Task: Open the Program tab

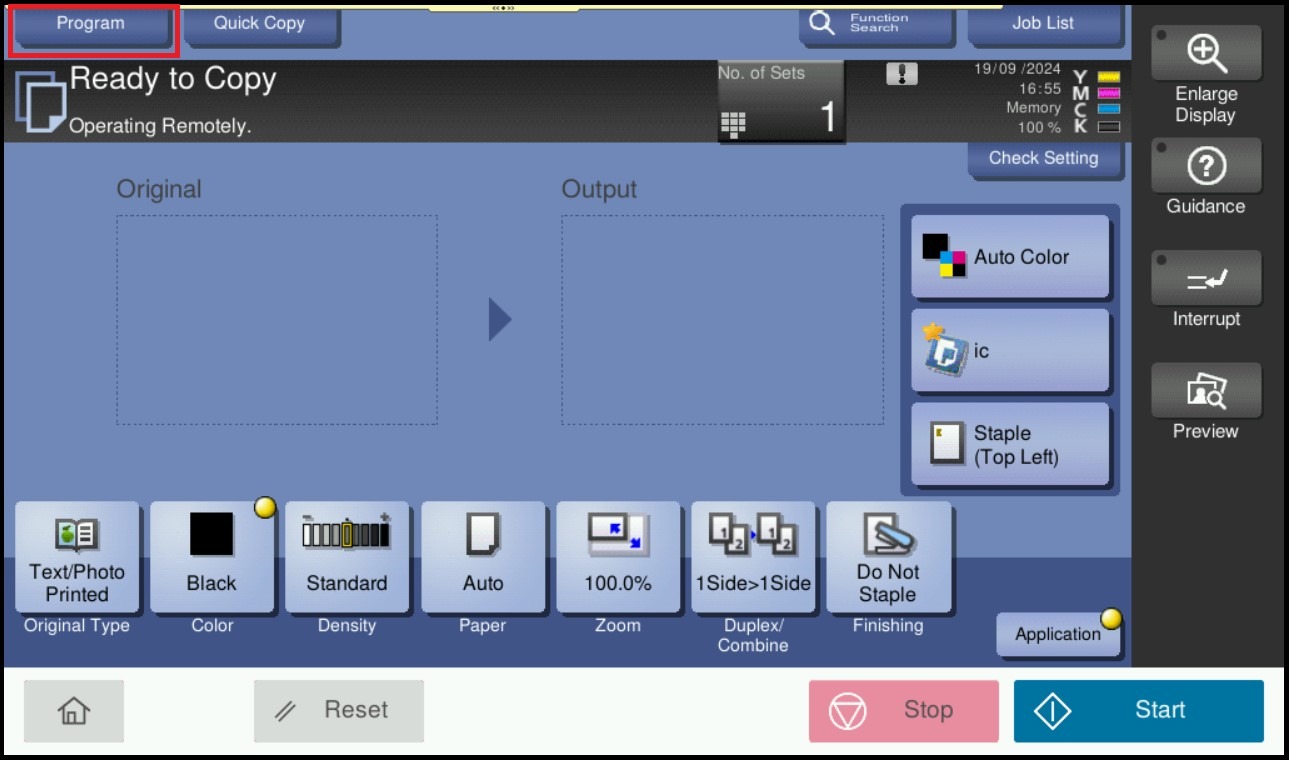Action: pyautogui.click(x=91, y=24)
